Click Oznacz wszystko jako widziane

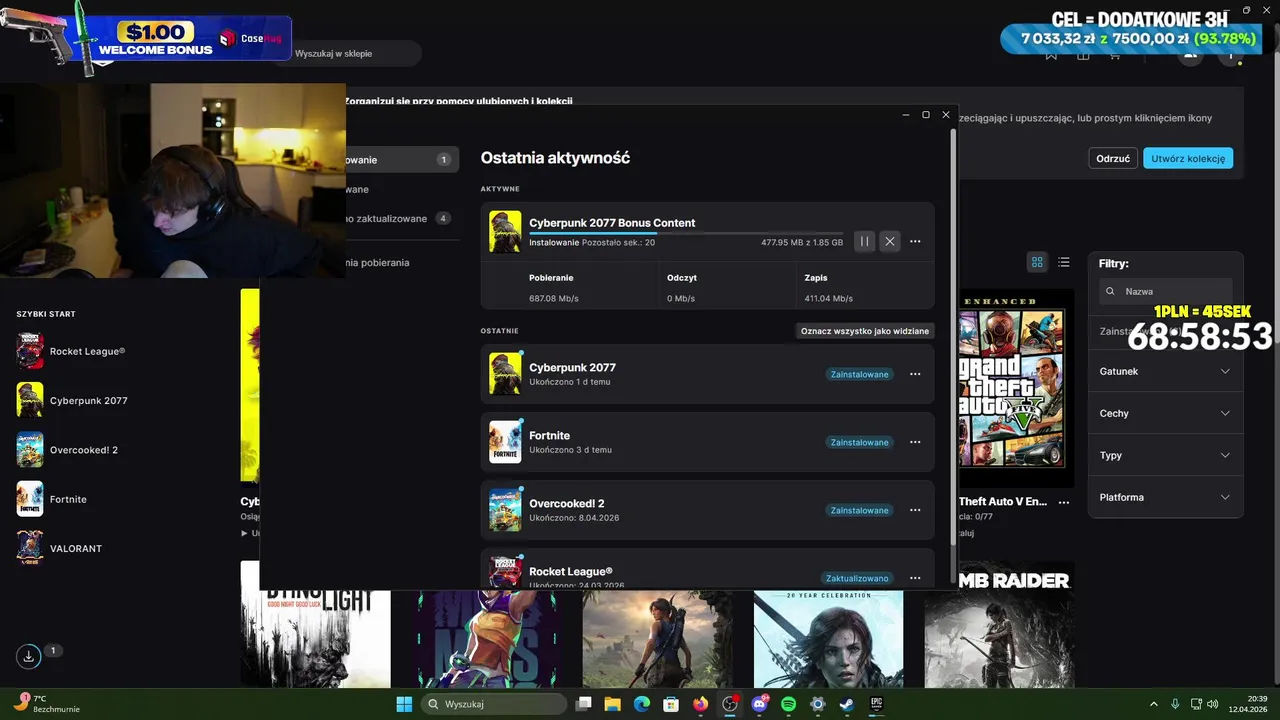pyautogui.click(x=865, y=331)
